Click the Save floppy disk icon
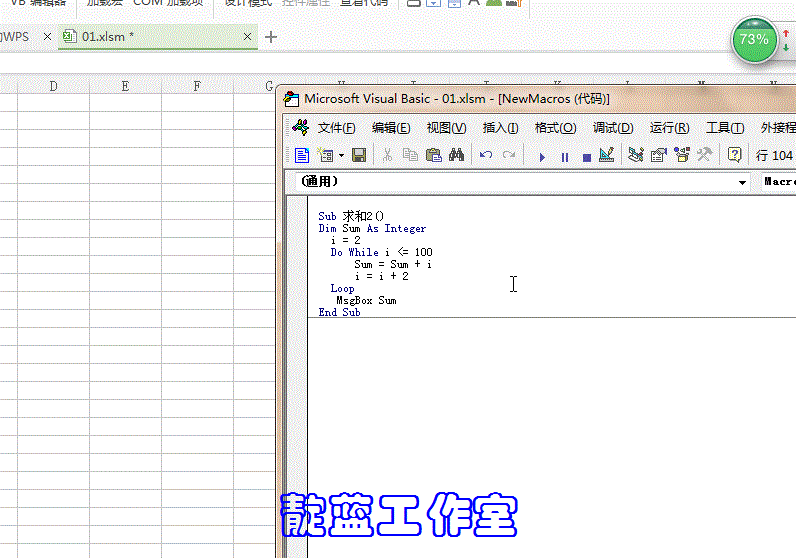Screen dimensions: 796x558 (358, 155)
